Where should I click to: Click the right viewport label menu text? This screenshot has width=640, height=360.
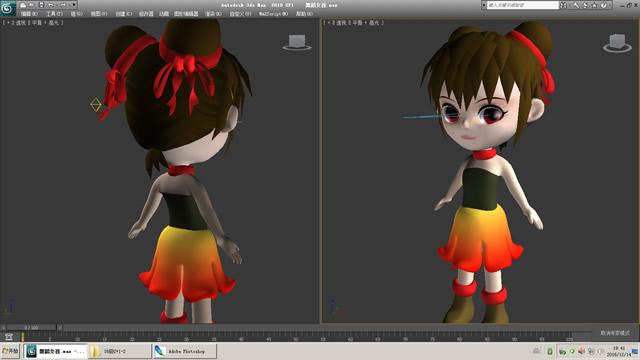[353, 23]
